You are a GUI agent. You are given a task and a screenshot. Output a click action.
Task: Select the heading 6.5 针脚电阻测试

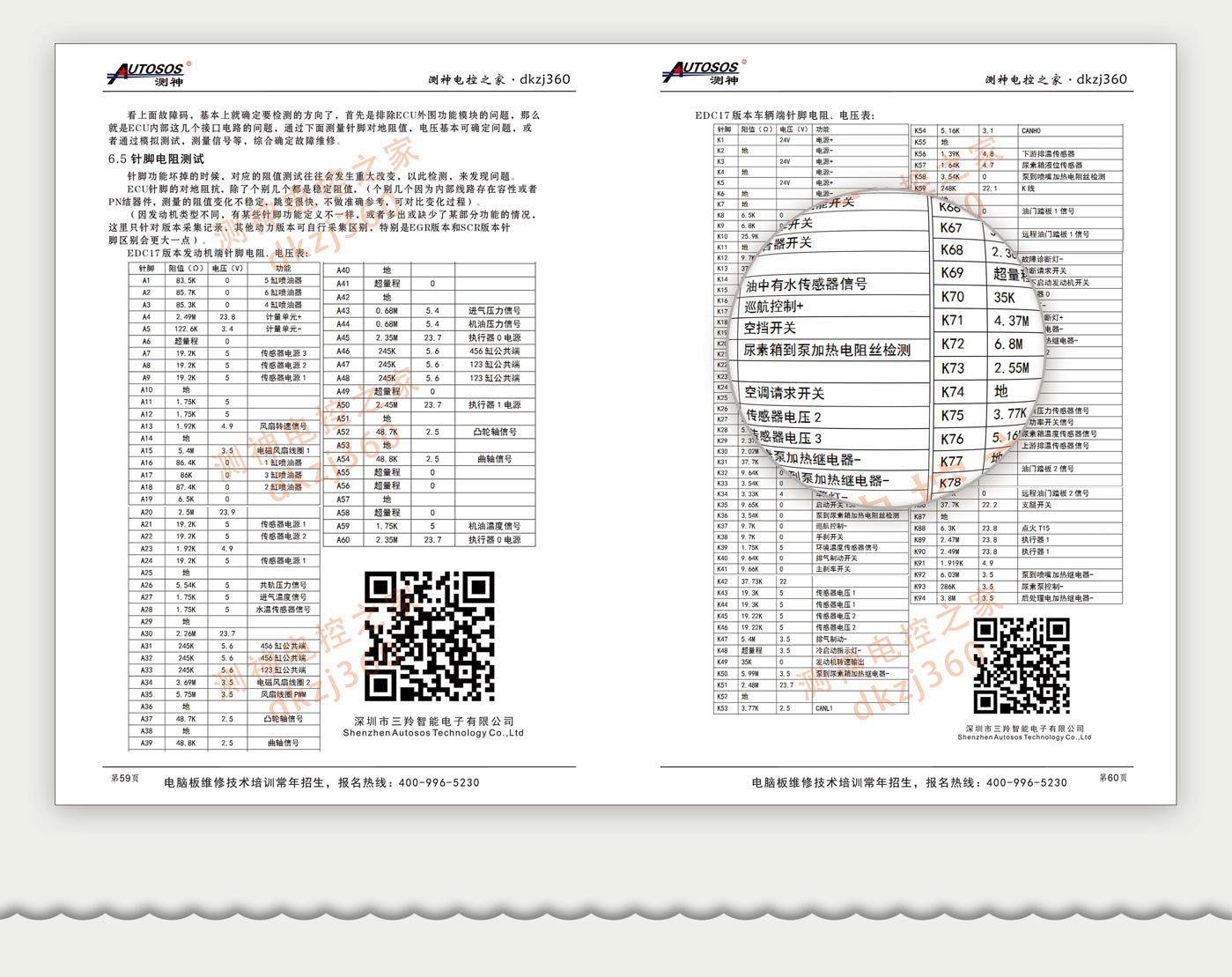[156, 159]
